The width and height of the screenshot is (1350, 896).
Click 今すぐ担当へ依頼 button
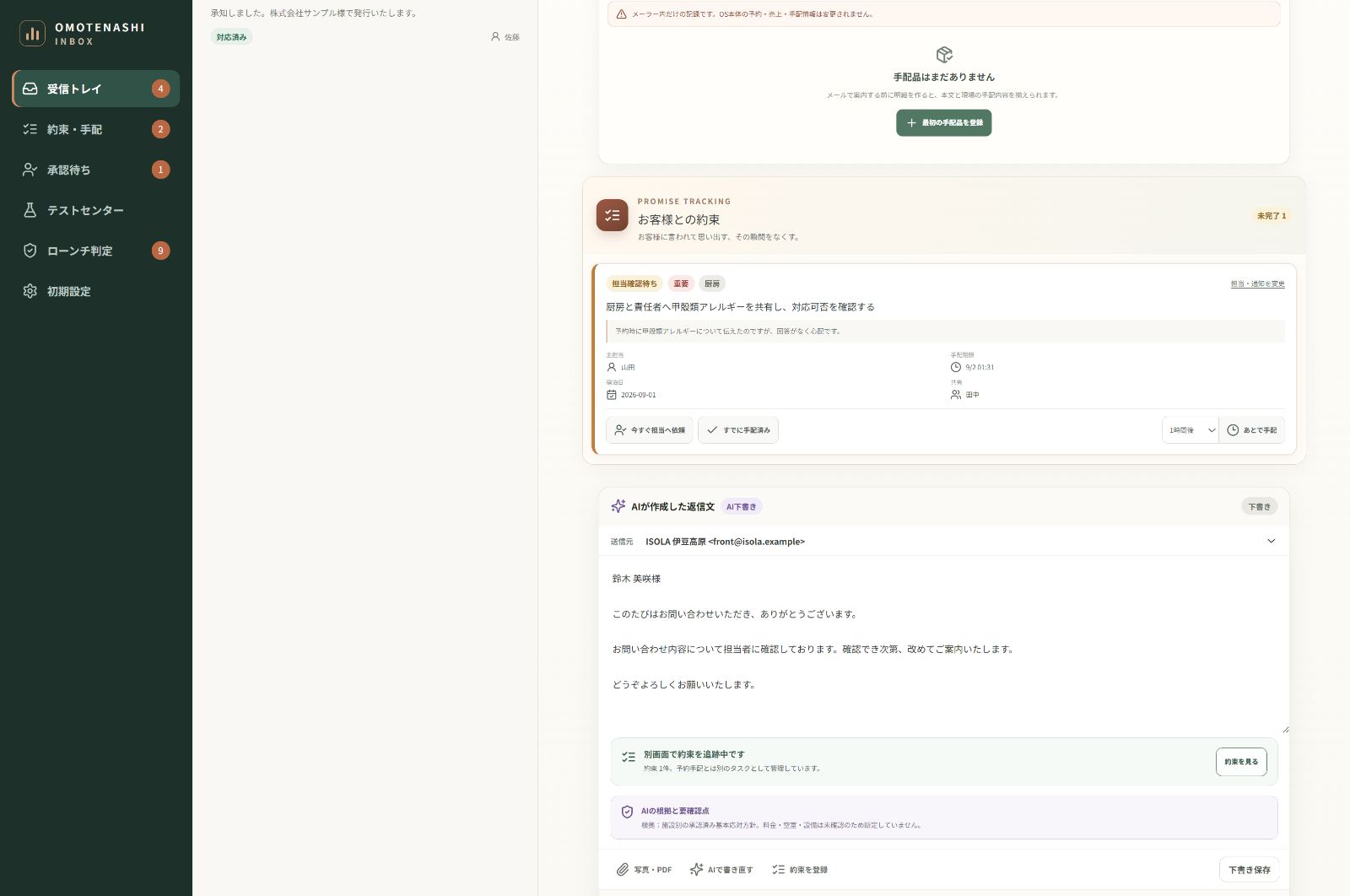click(650, 430)
